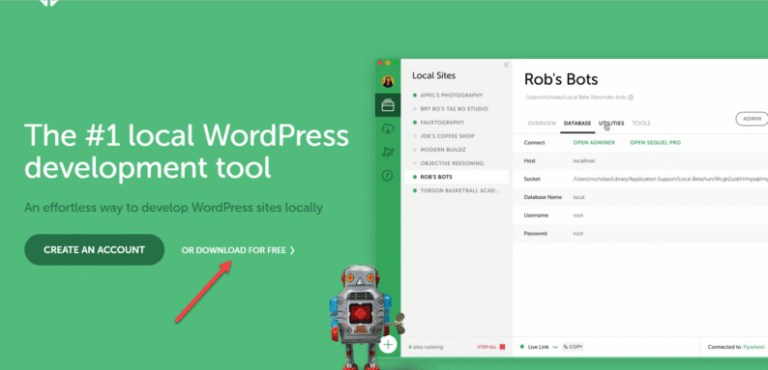Select Rob's Bots site
The image size is (768, 370).
click(456, 177)
